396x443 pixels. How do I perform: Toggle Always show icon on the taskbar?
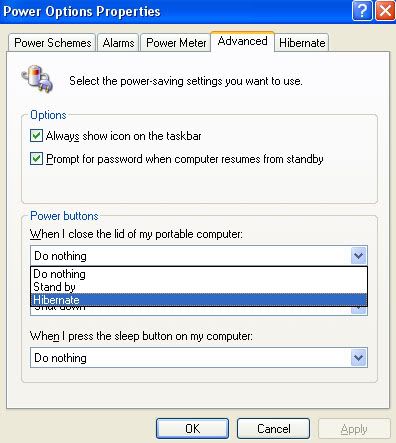click(x=36, y=136)
